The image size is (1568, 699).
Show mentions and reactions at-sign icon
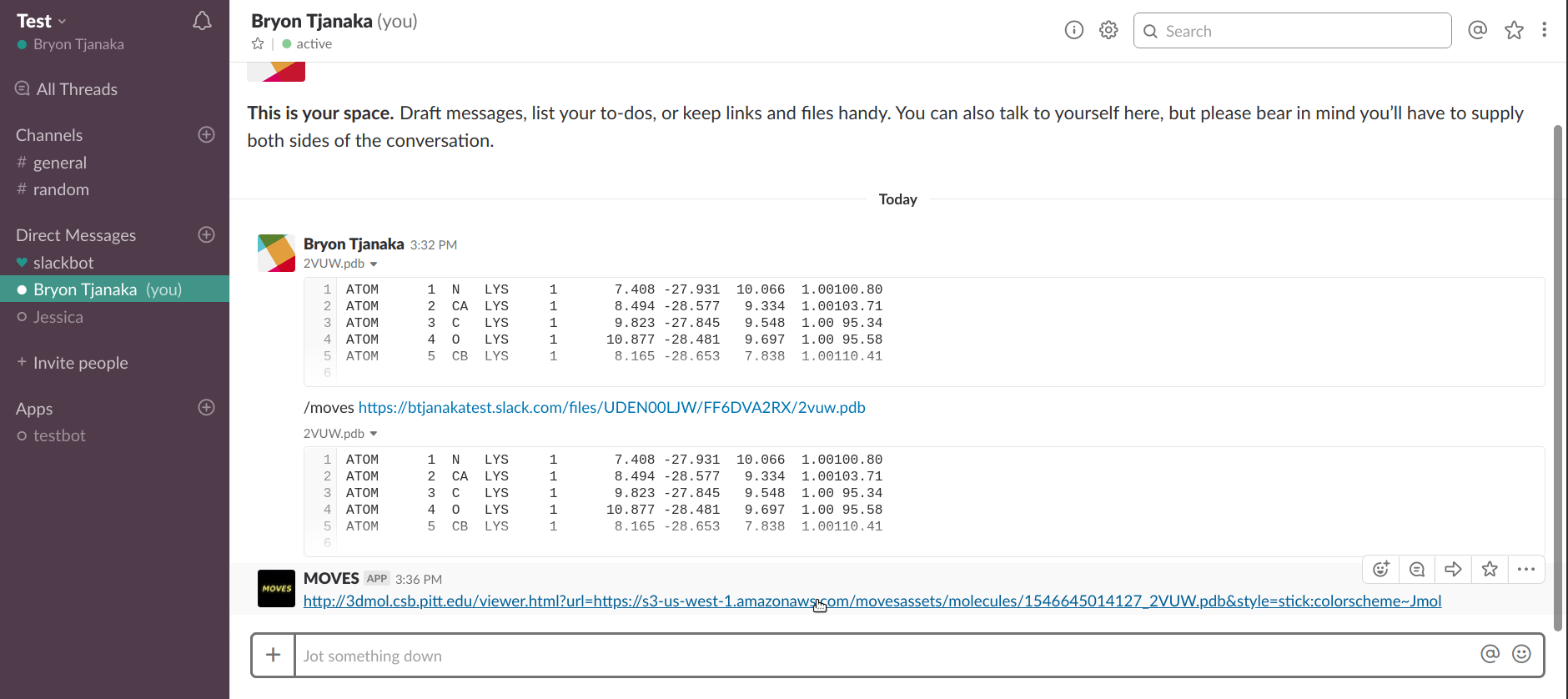click(x=1477, y=31)
